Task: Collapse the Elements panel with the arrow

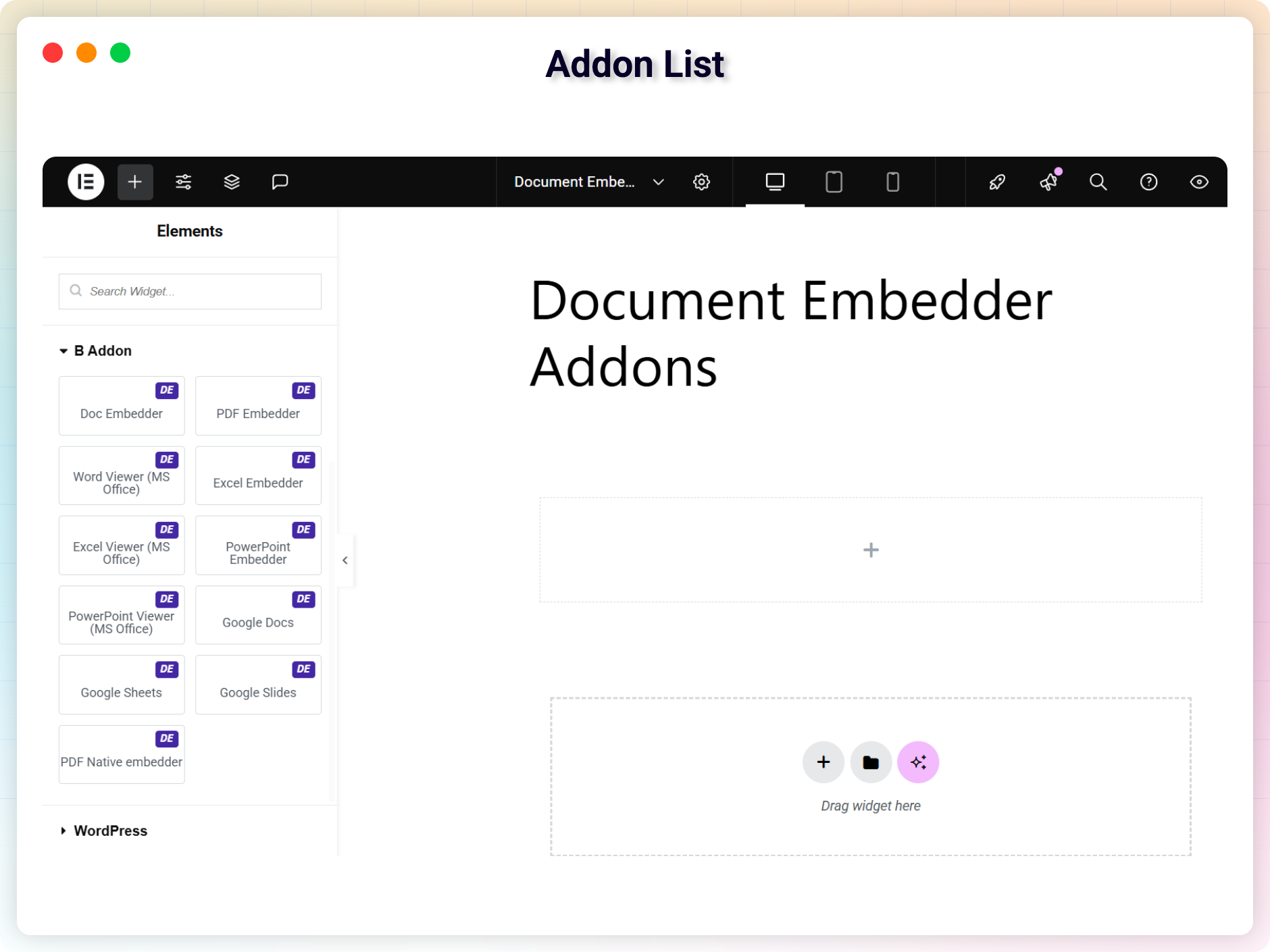Action: coord(345,560)
